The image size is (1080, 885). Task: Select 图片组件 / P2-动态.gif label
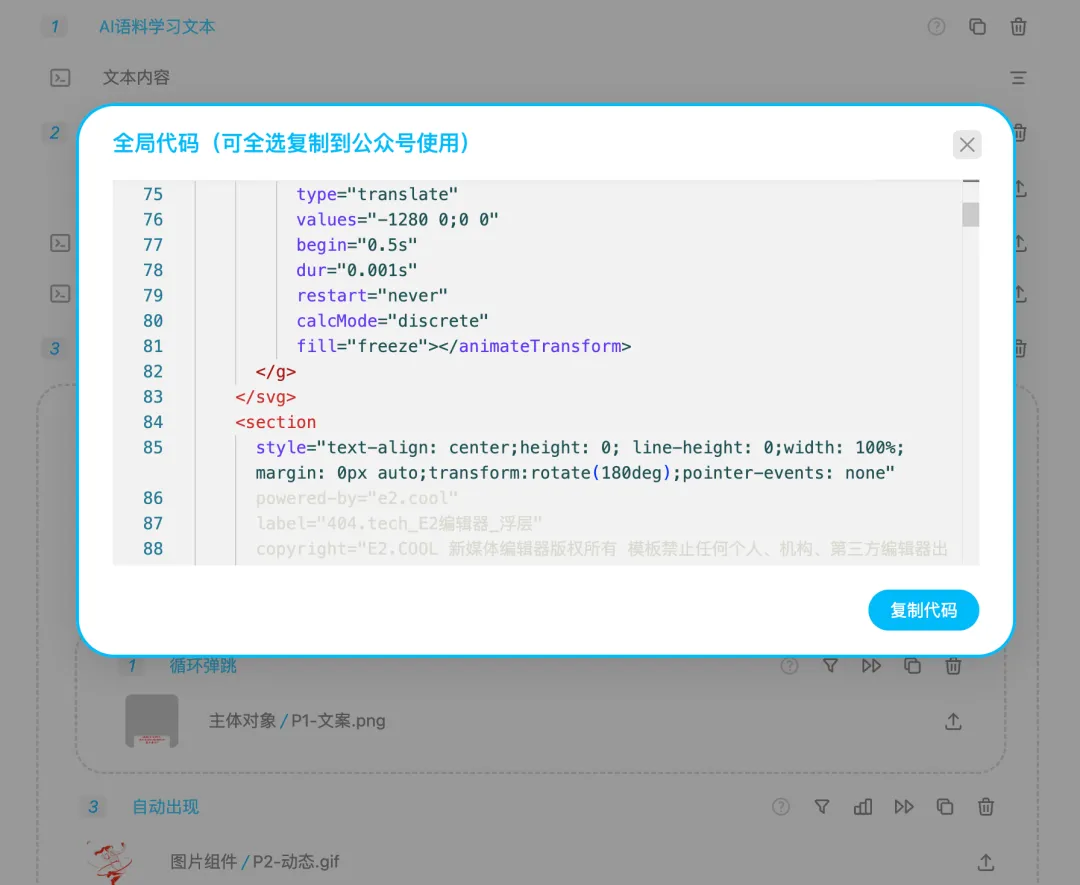[255, 862]
